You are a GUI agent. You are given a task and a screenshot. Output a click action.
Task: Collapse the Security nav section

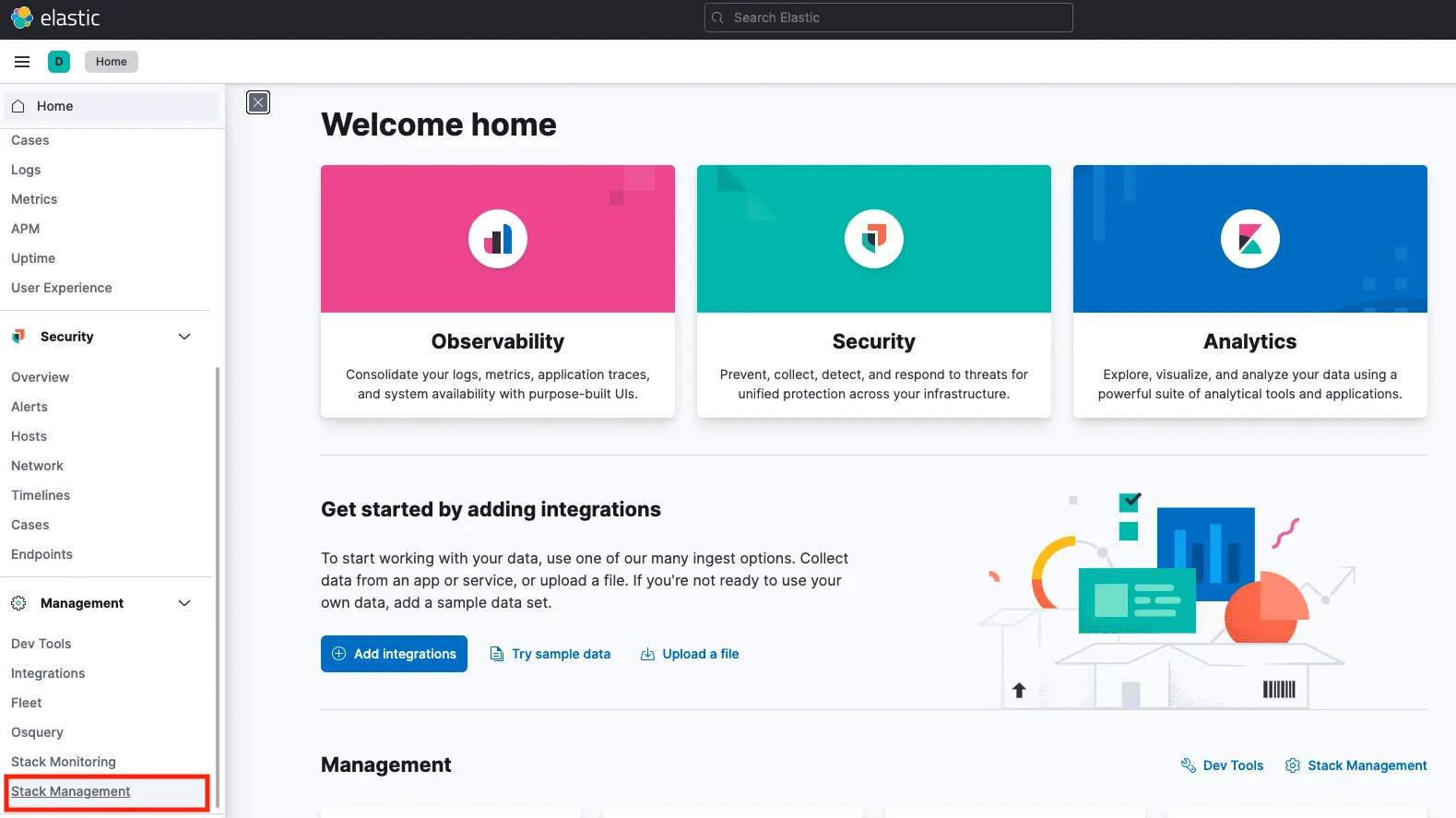[184, 337]
